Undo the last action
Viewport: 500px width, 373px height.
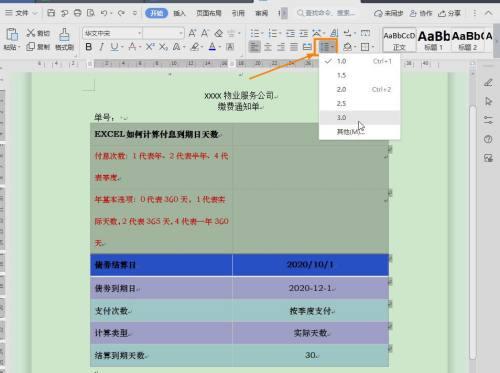coord(104,13)
